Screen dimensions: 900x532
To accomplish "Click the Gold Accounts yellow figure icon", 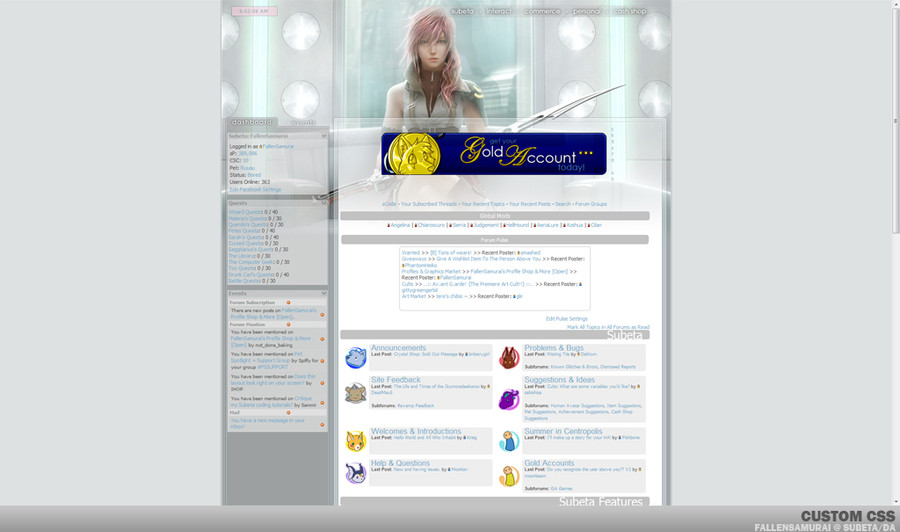I will click(509, 476).
